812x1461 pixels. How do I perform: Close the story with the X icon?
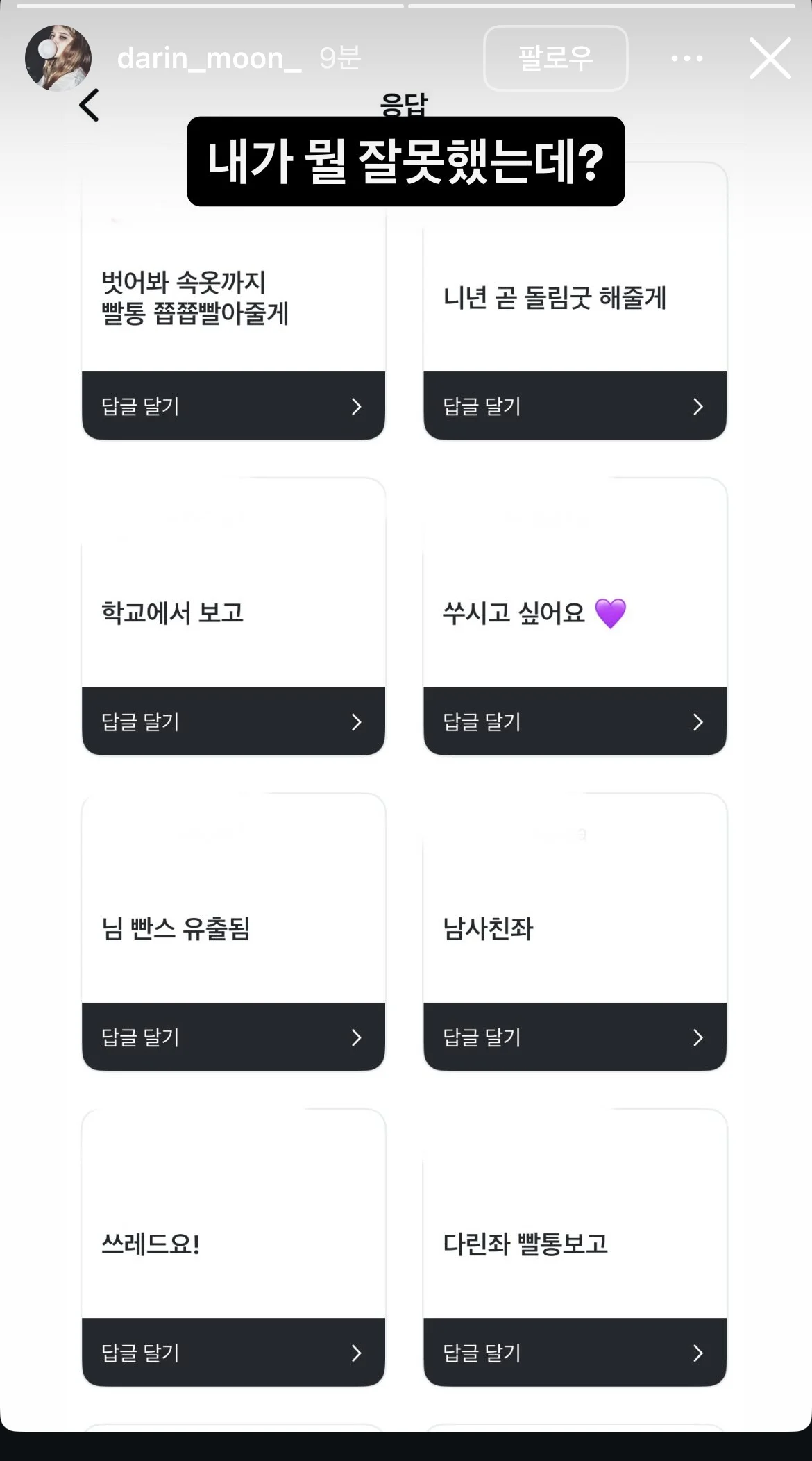tap(770, 58)
